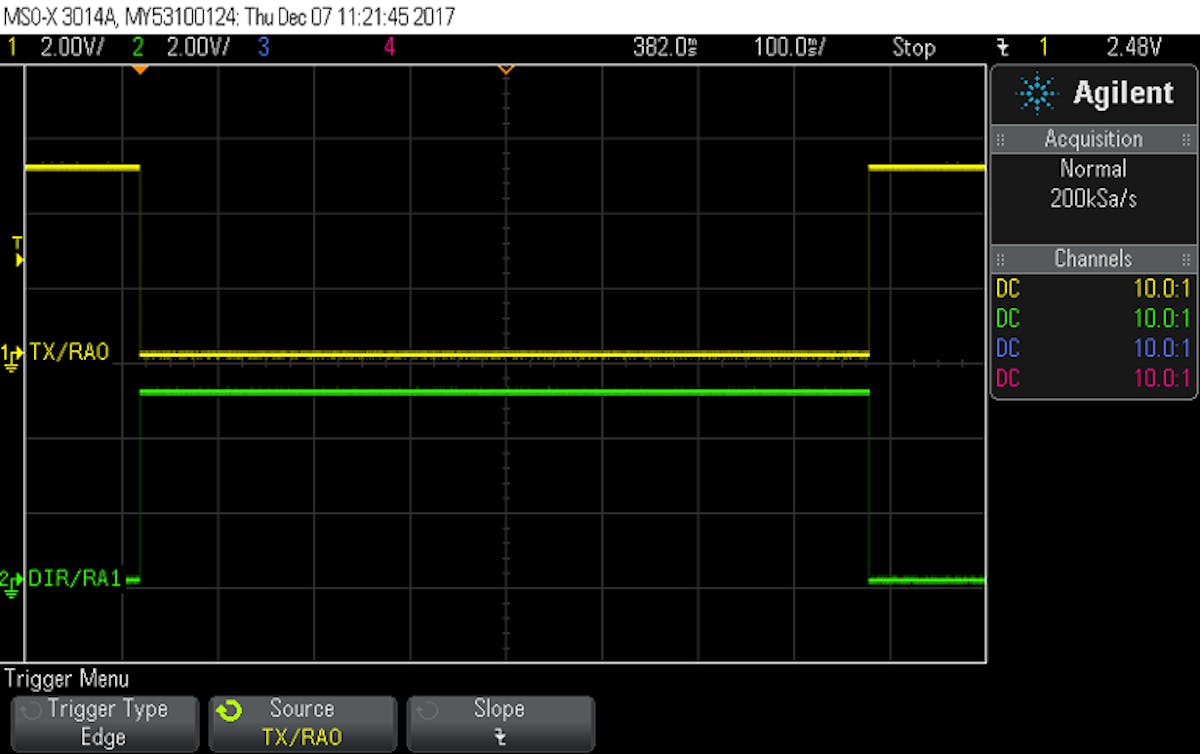The width and height of the screenshot is (1200, 754).
Task: Open the Trigger Type Edge softkey
Action: coord(104,724)
